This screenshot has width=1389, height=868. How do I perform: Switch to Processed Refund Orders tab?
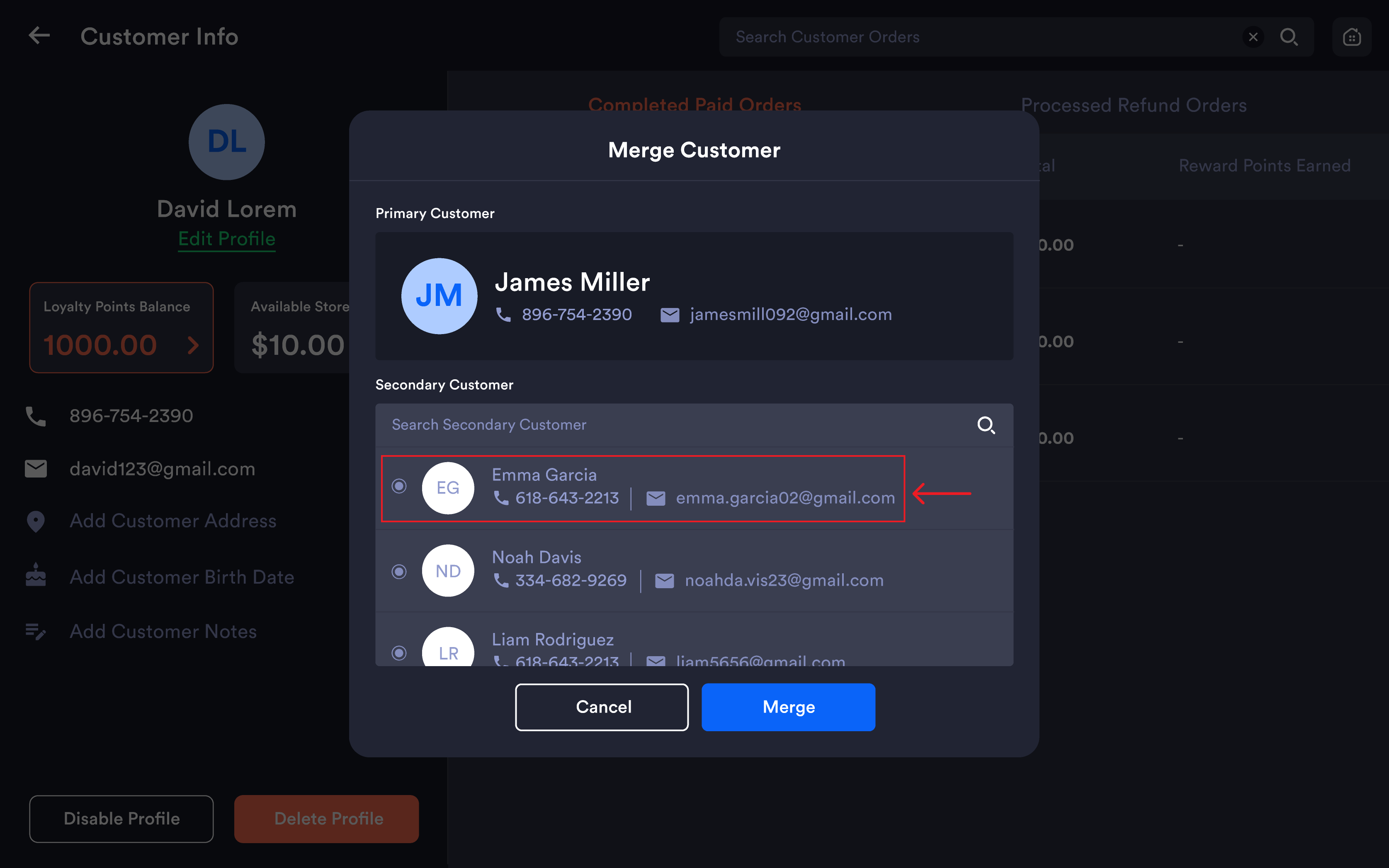1134,105
